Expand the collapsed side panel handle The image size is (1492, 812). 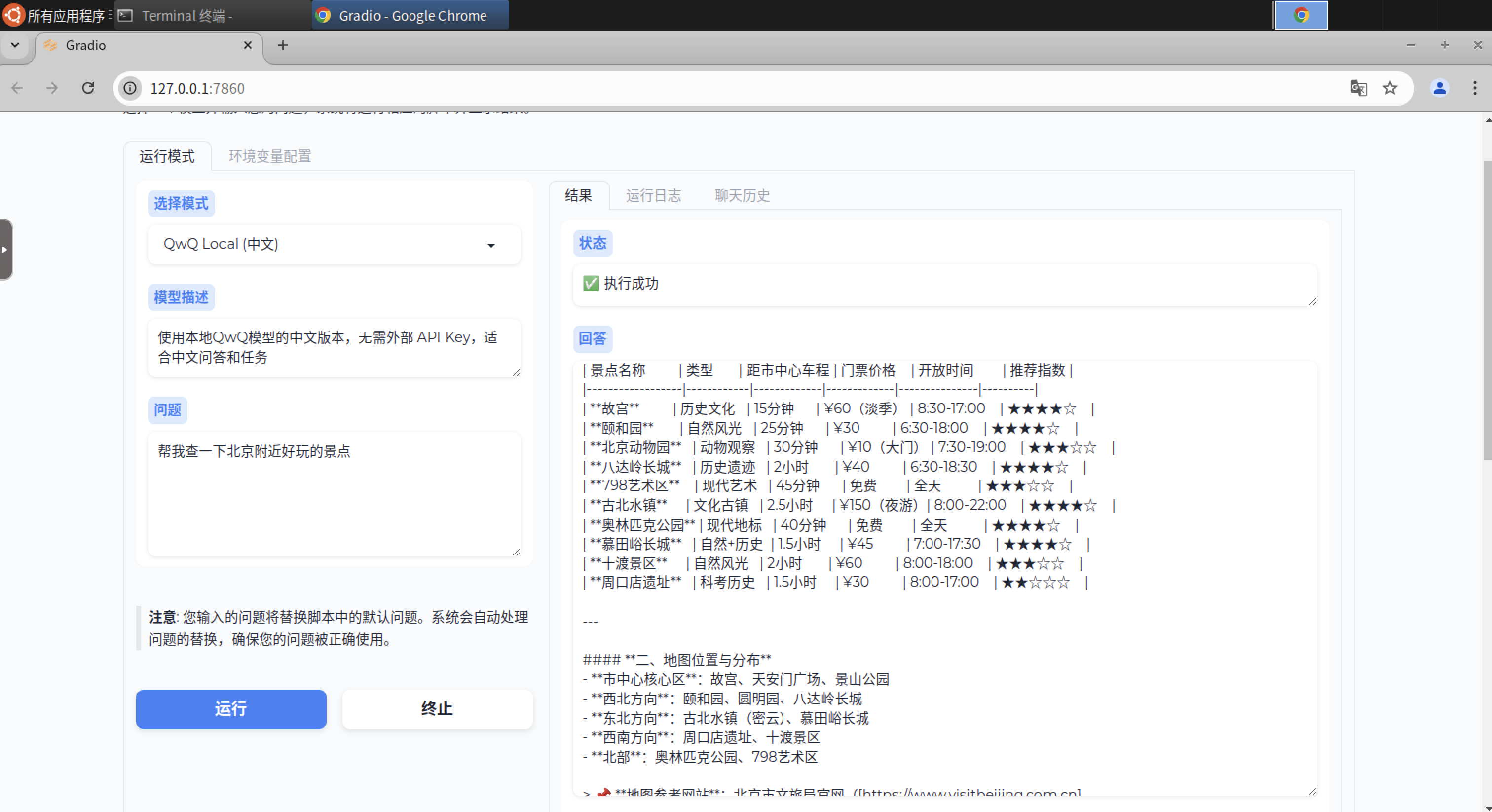pyautogui.click(x=6, y=249)
